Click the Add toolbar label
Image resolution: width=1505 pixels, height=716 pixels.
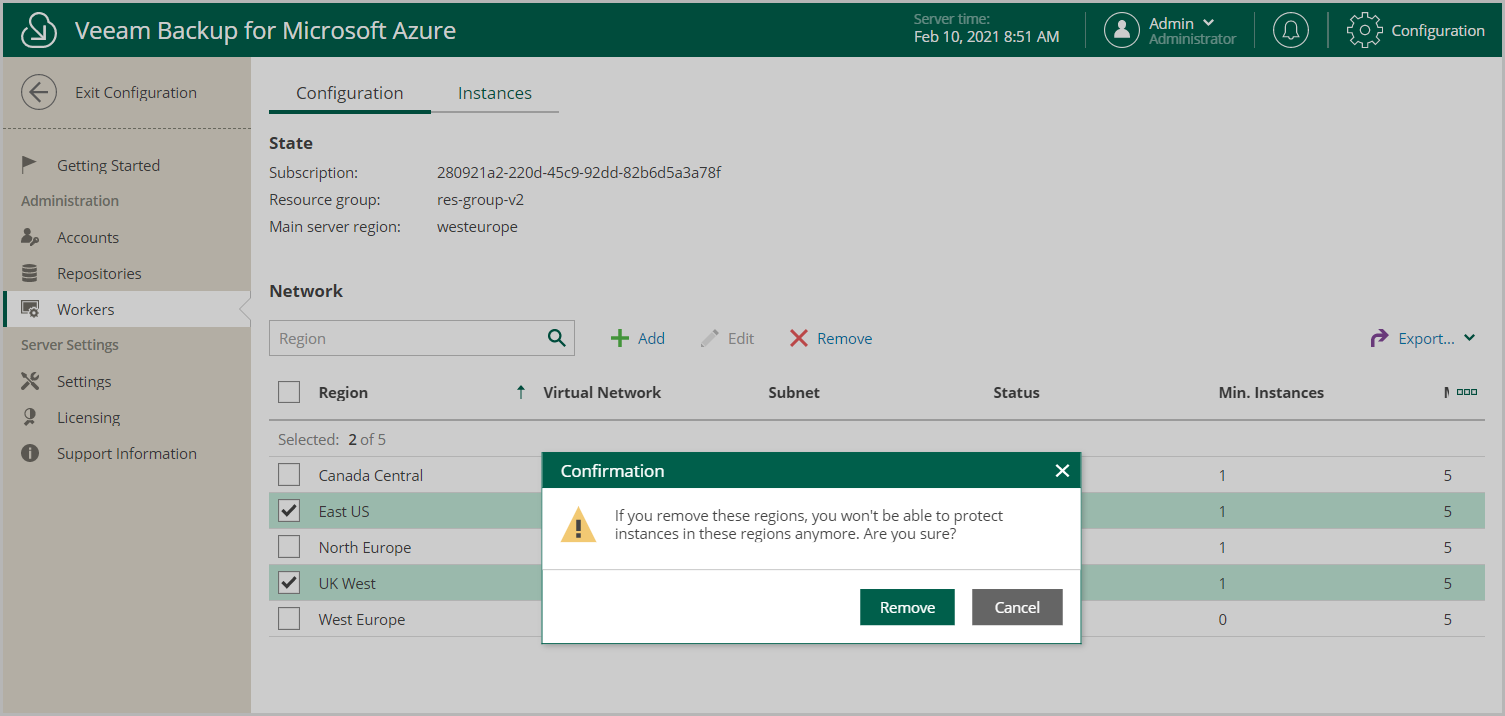pyautogui.click(x=651, y=338)
